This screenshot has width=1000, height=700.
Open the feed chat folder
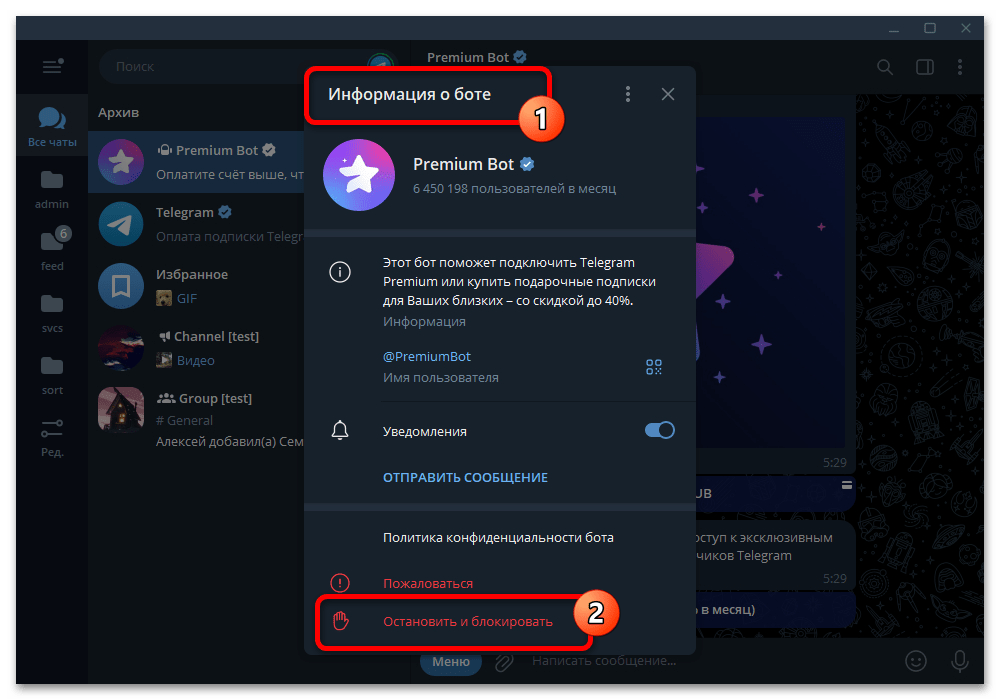click(52, 252)
